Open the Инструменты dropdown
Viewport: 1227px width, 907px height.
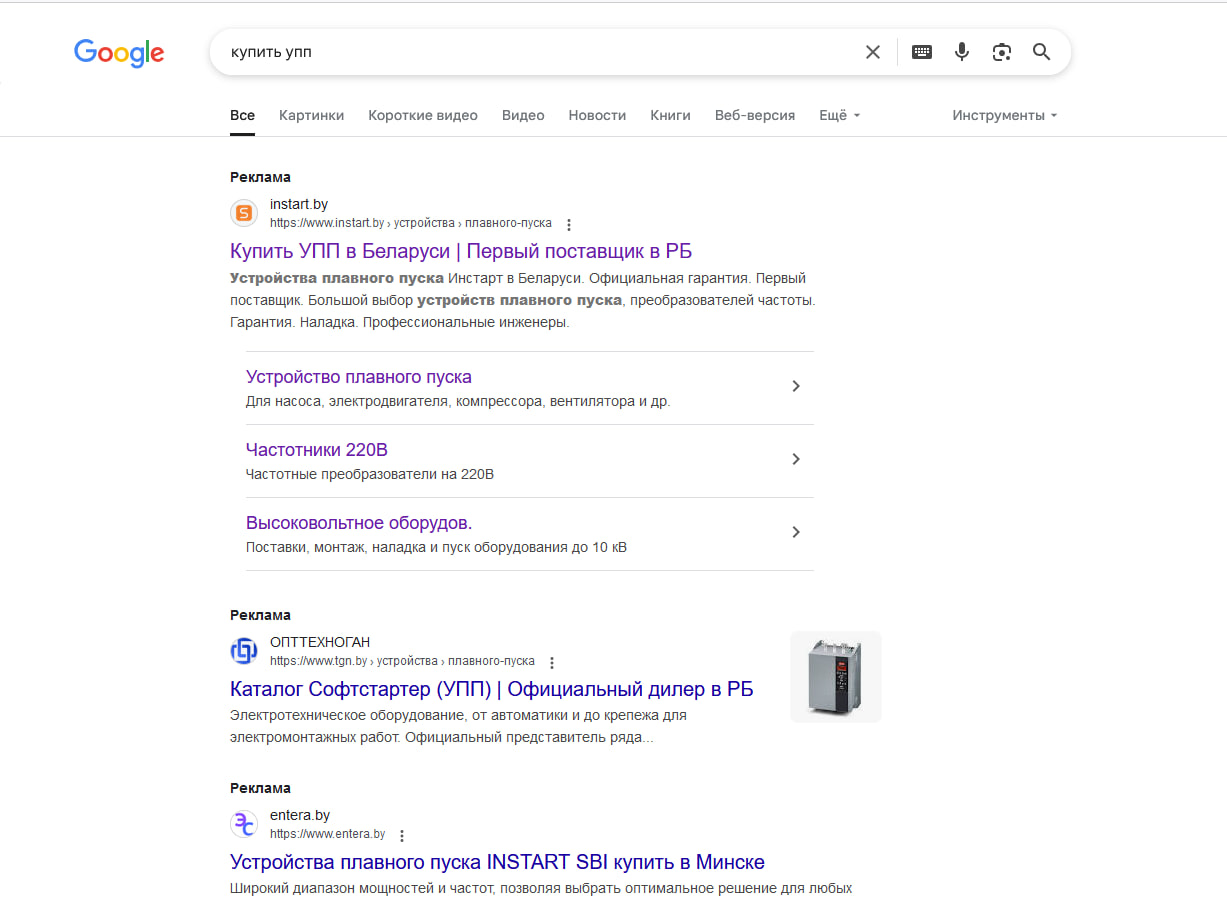[x=1005, y=115]
